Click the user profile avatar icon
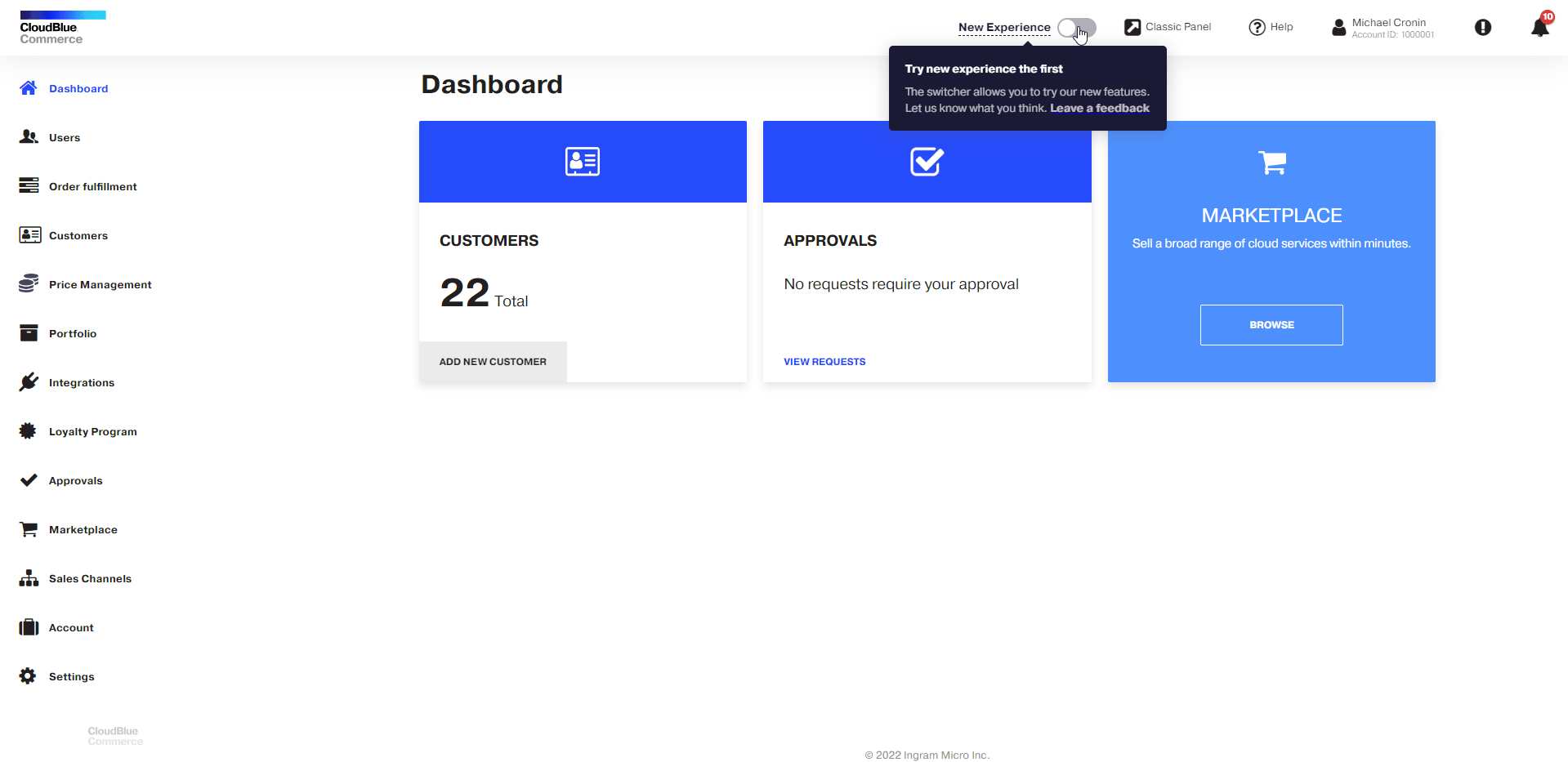 pos(1338,28)
